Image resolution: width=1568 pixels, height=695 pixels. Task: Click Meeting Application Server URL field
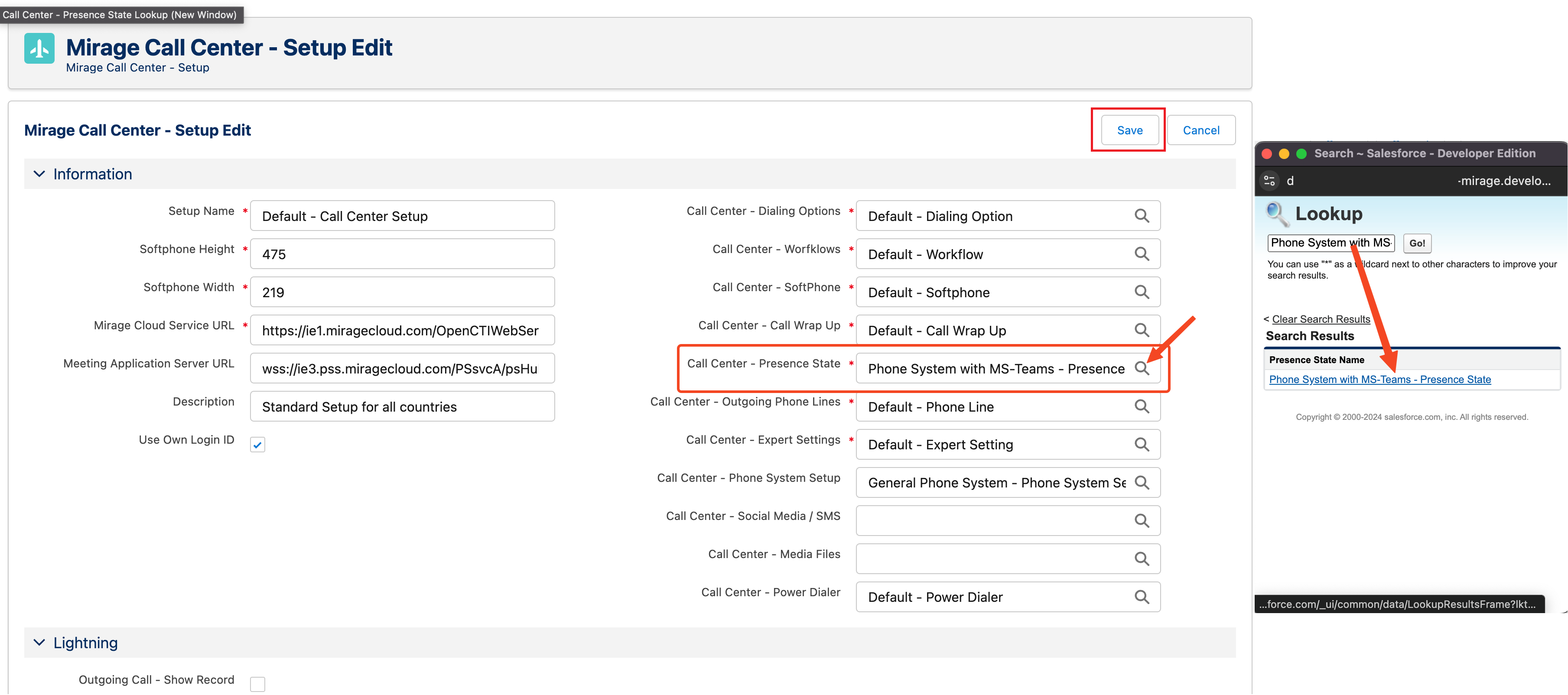402,368
